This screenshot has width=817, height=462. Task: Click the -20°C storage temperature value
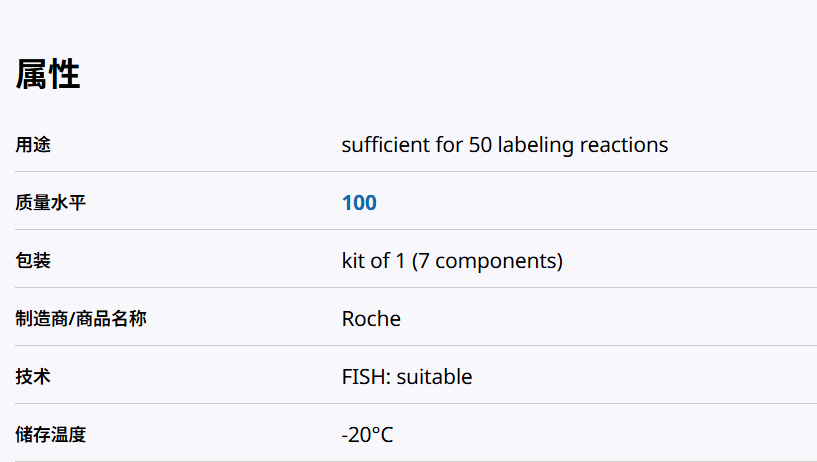tap(367, 435)
